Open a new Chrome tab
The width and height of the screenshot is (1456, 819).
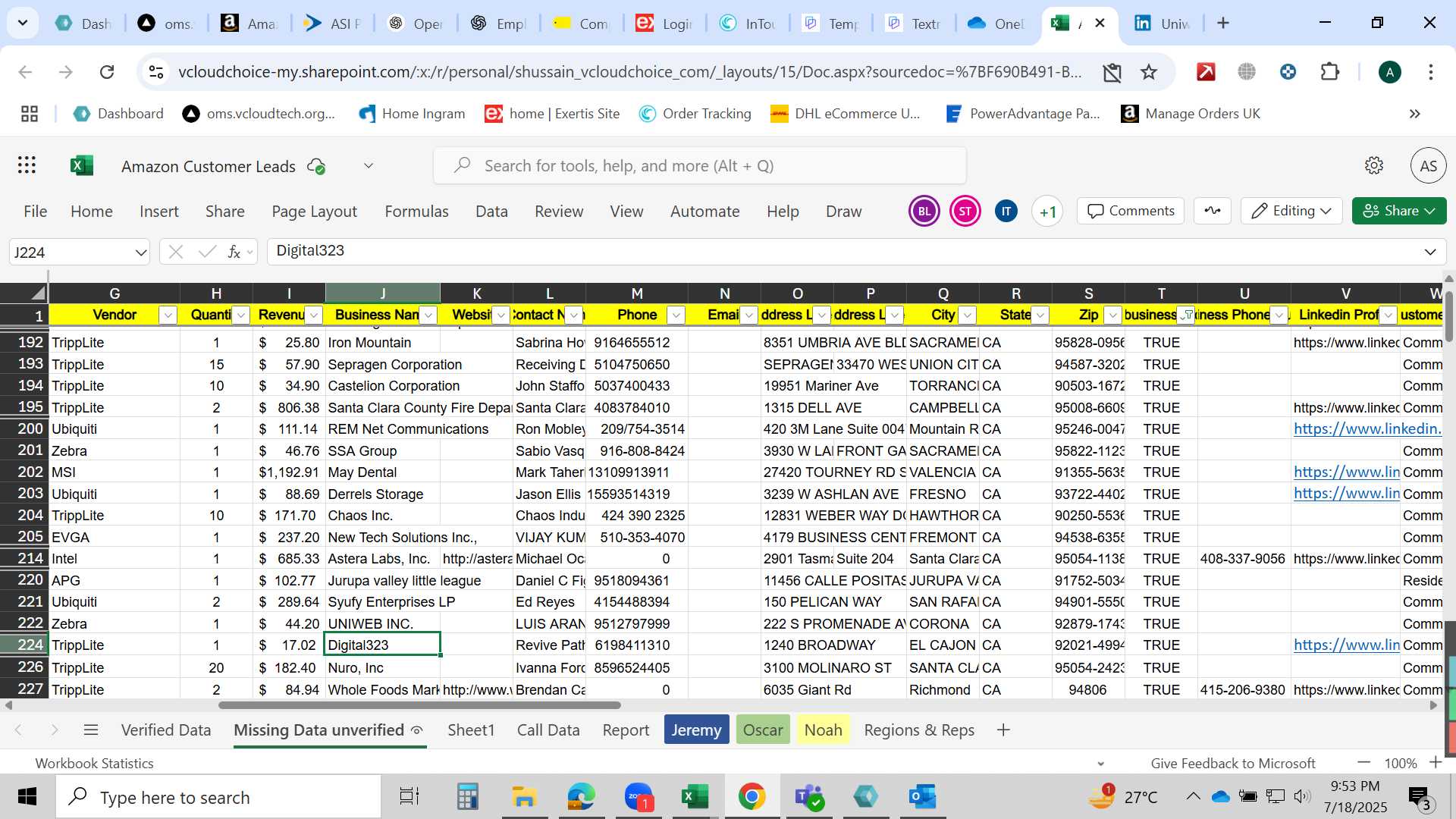1222,23
